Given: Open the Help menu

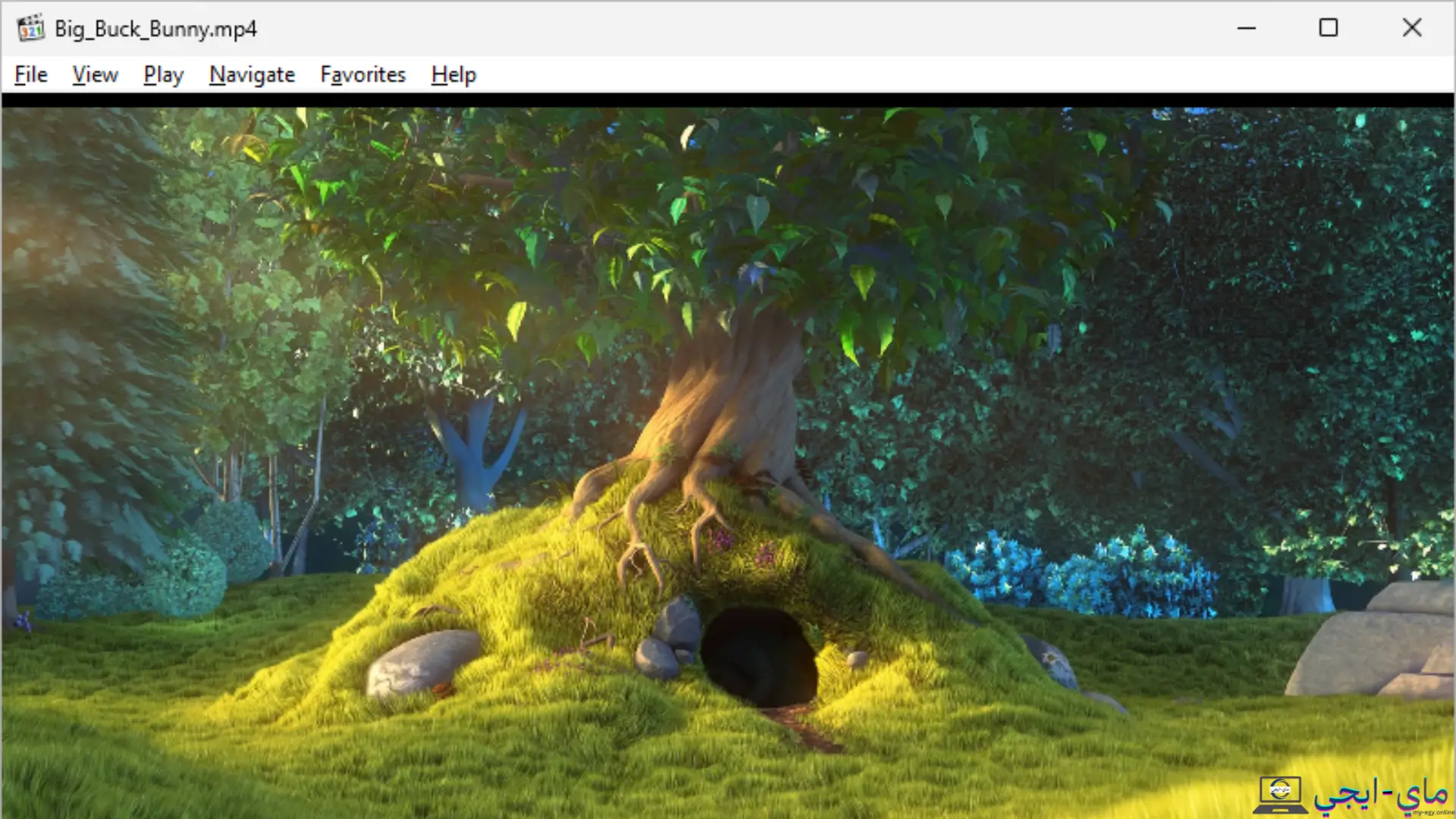Looking at the screenshot, I should 453,74.
